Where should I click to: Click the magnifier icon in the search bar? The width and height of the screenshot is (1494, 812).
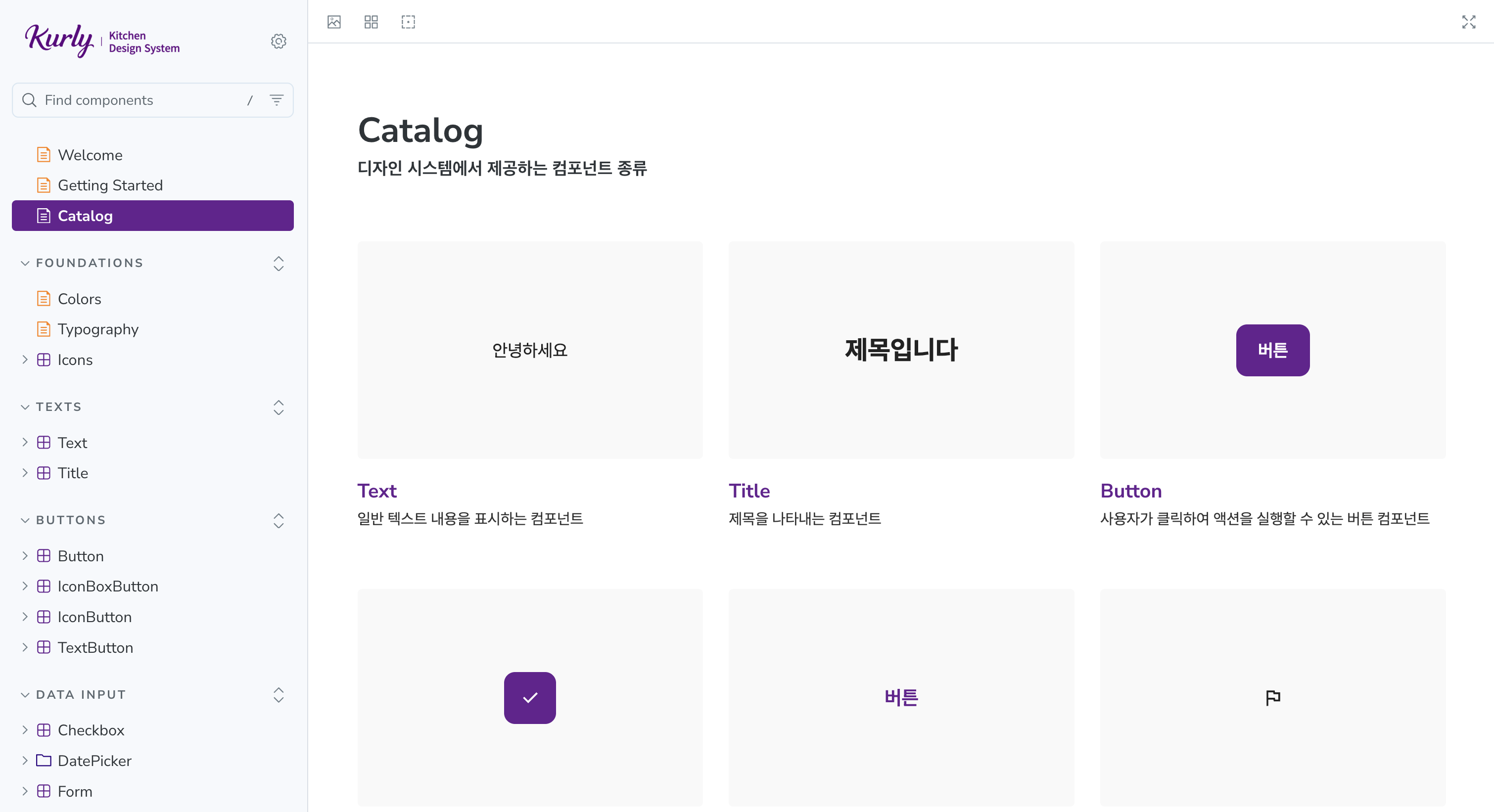pyautogui.click(x=30, y=100)
